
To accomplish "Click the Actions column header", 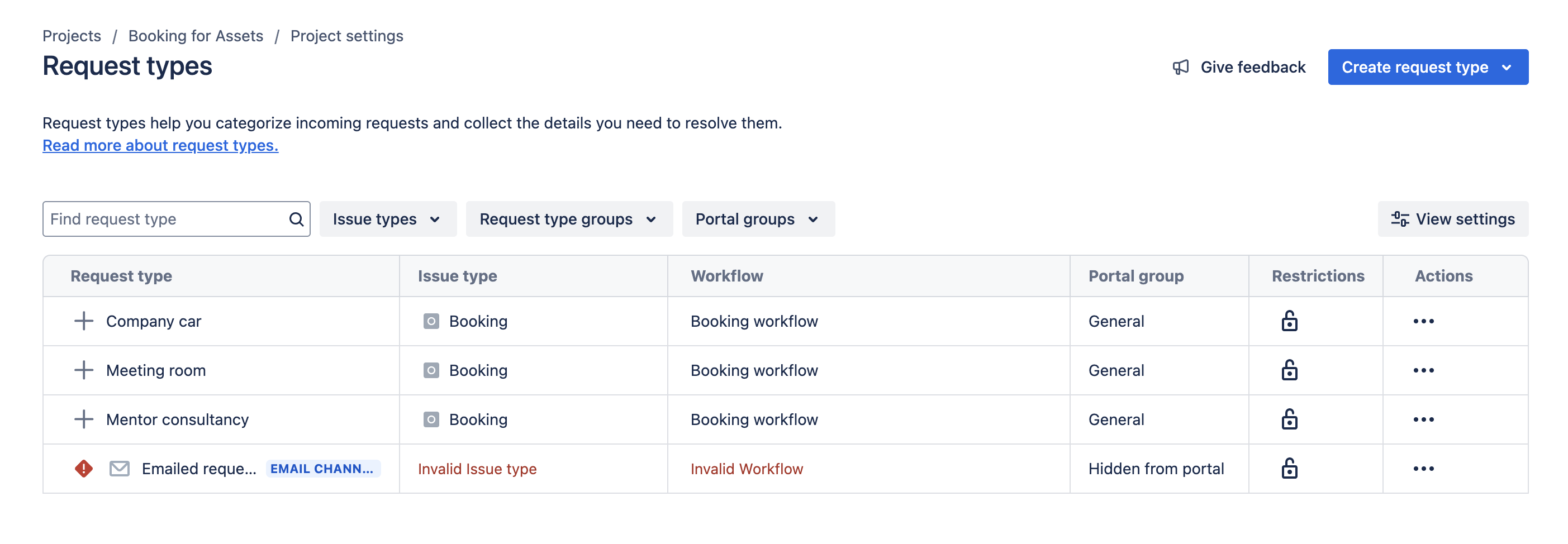I will (1443, 276).
